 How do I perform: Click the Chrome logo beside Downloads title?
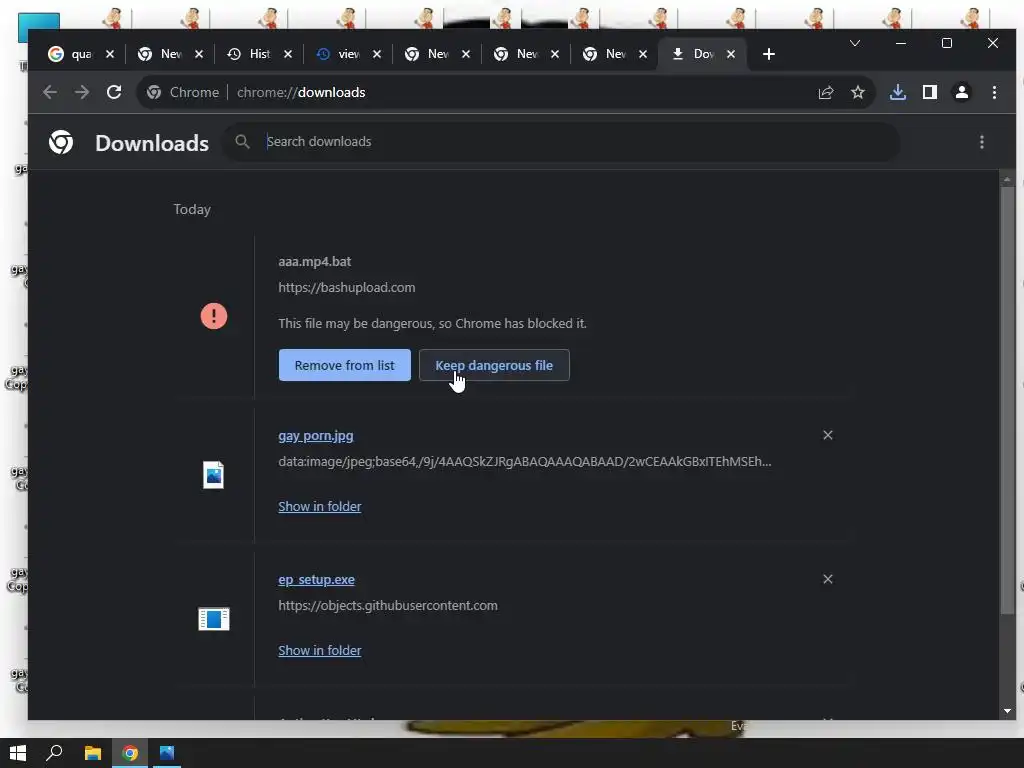[61, 142]
